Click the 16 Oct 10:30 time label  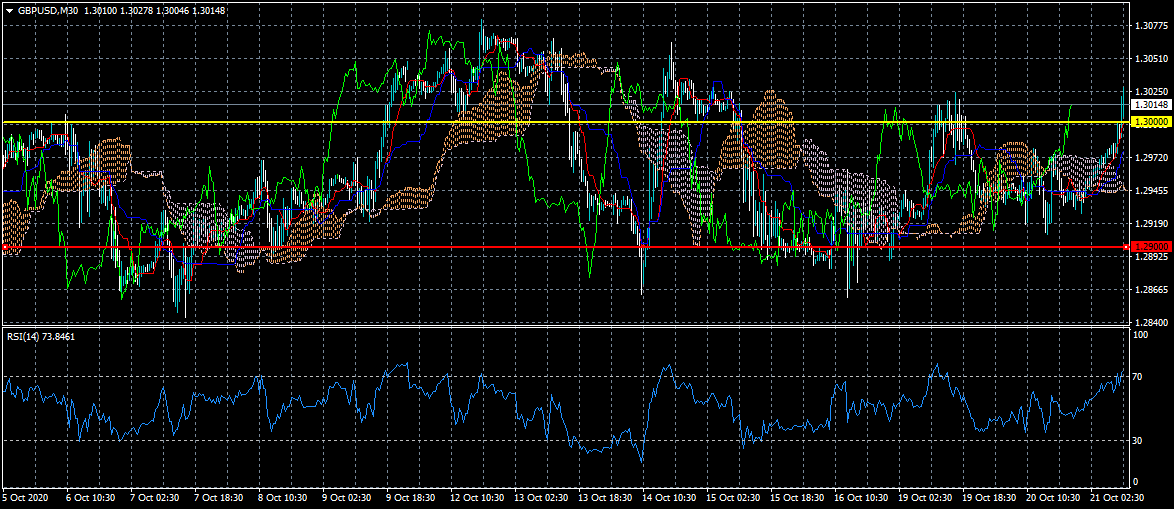863,498
